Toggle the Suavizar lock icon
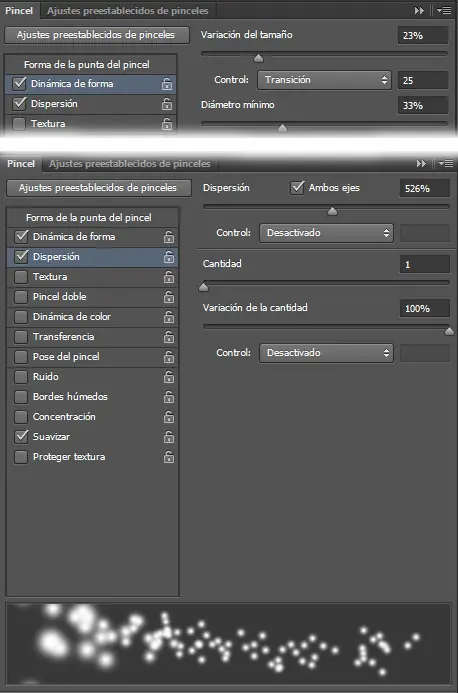Image resolution: width=458 pixels, height=693 pixels. (168, 437)
